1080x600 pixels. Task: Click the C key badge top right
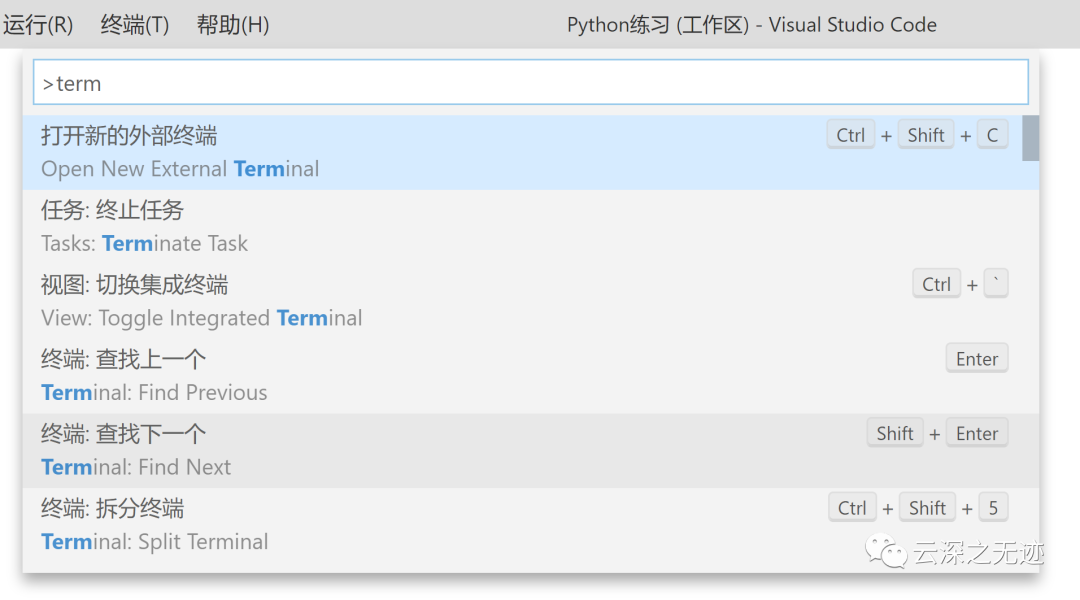(x=992, y=134)
